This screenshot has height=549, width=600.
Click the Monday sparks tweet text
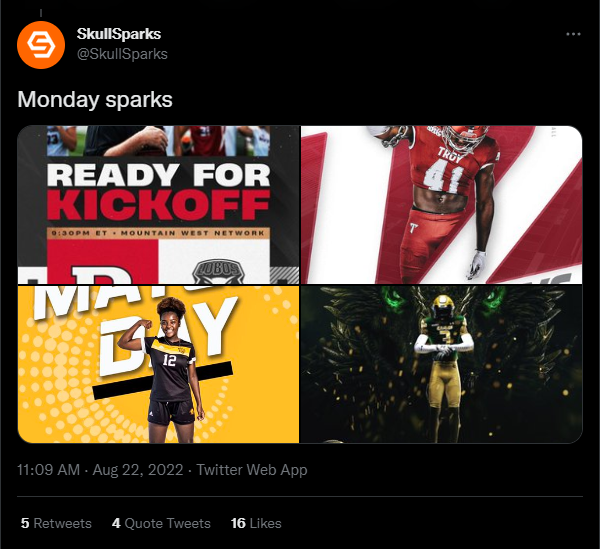pyautogui.click(x=95, y=99)
